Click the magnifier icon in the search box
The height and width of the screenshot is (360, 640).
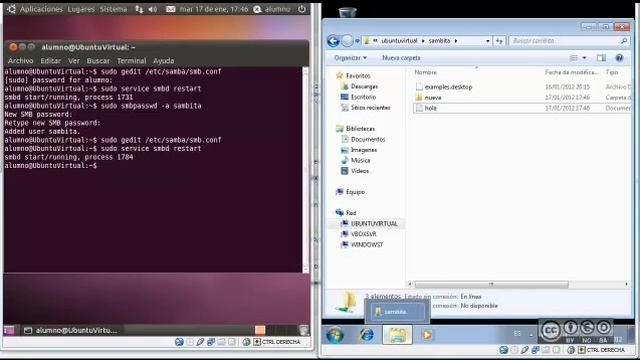(x=624, y=41)
